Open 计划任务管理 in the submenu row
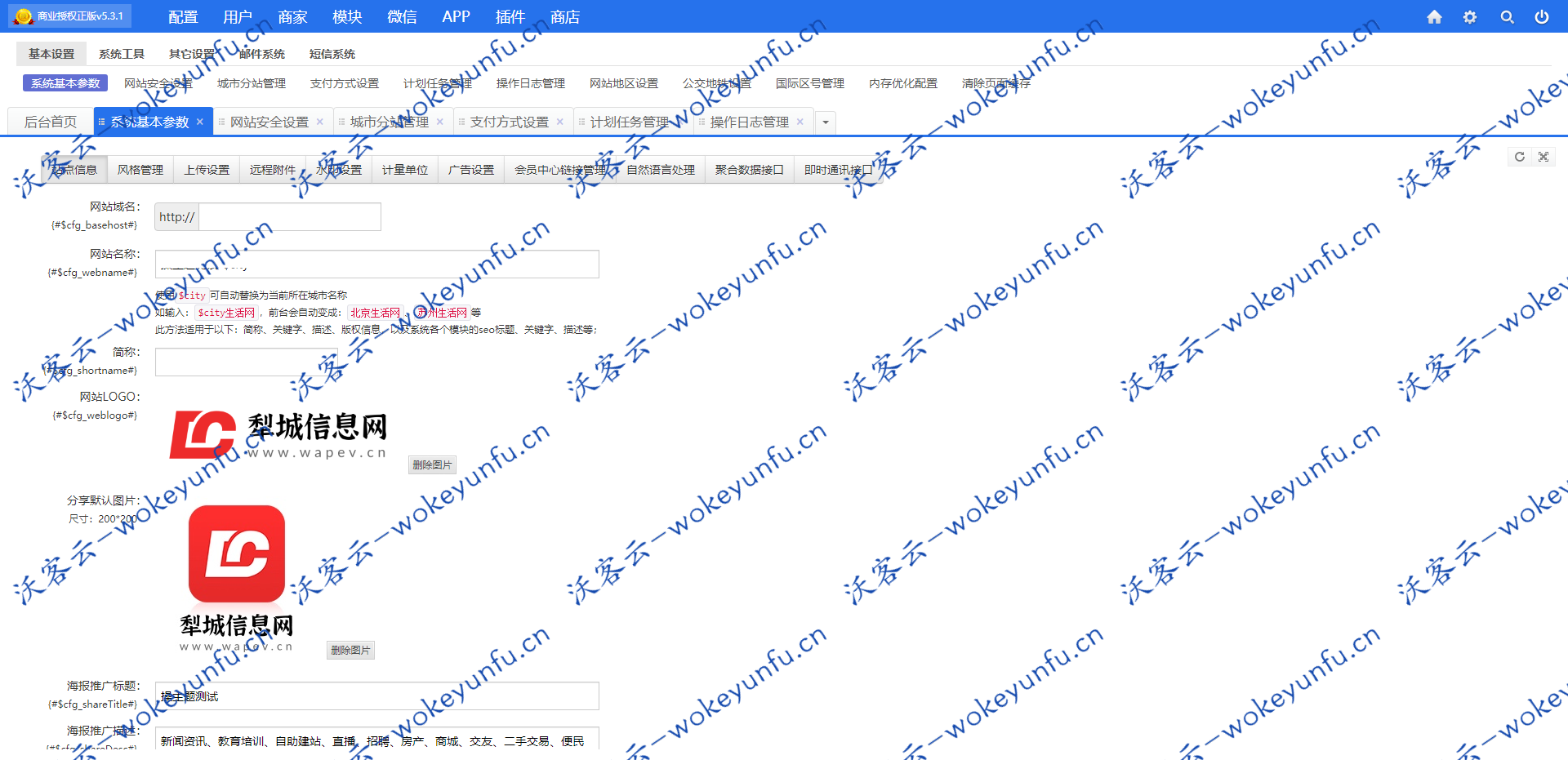 tap(438, 83)
